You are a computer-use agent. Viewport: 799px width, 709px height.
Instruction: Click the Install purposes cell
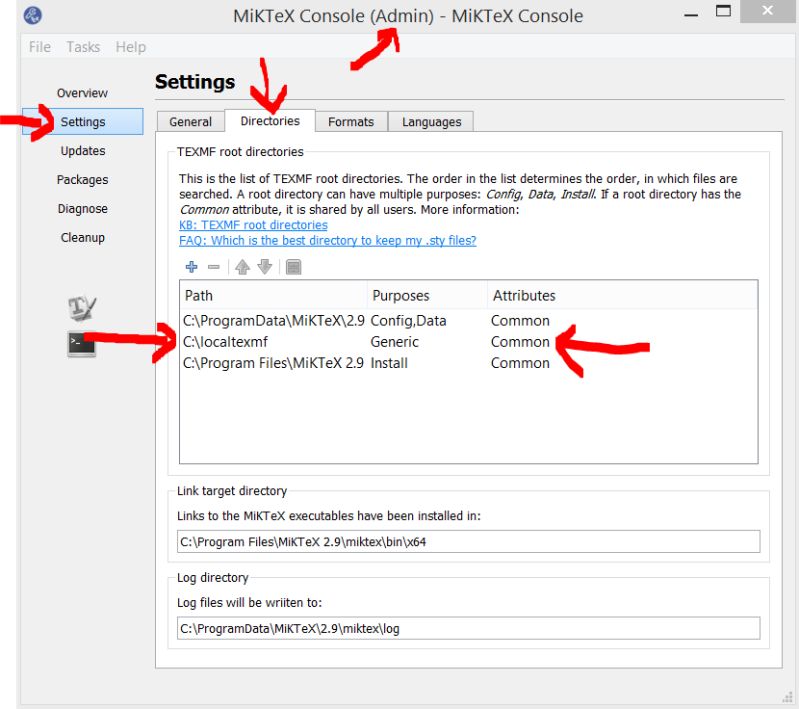coord(389,363)
